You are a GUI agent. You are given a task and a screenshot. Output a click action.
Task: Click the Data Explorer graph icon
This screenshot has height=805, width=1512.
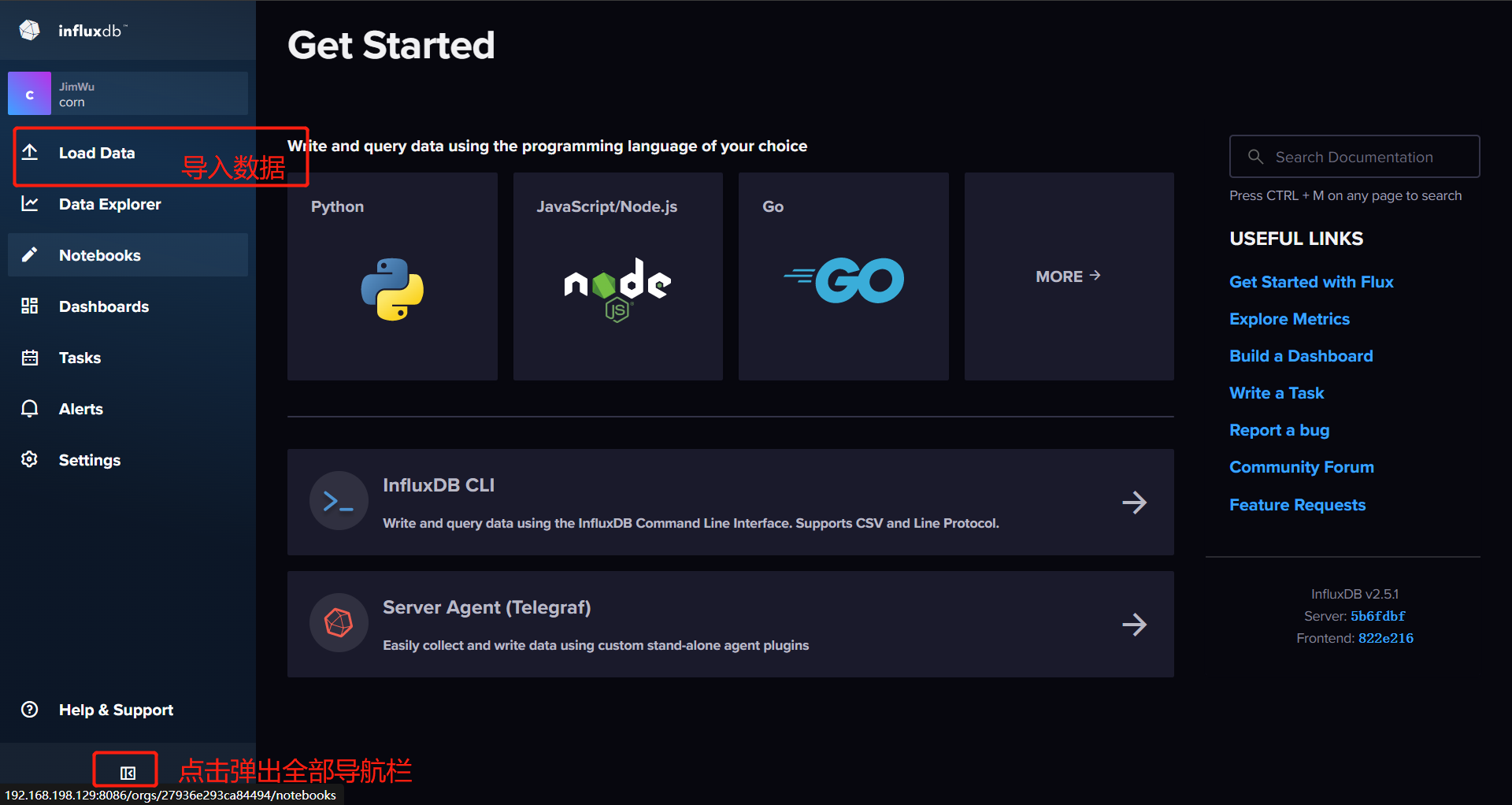pyautogui.click(x=30, y=203)
